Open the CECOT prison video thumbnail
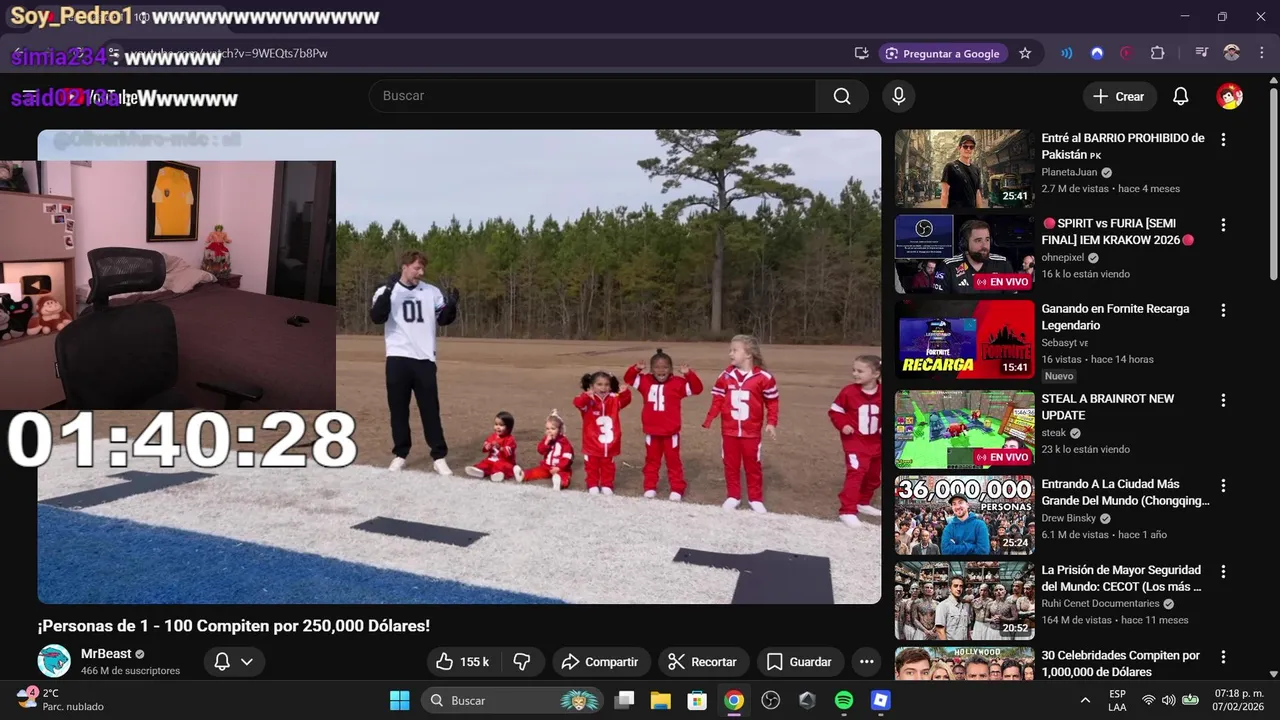The height and width of the screenshot is (720, 1280). (964, 601)
